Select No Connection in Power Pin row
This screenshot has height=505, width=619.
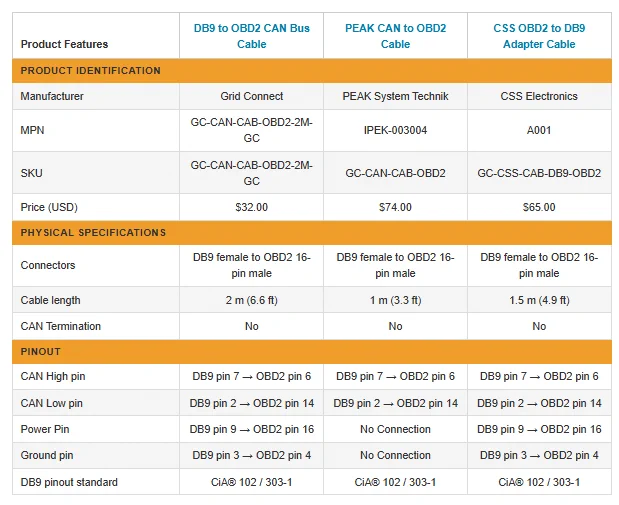[395, 429]
